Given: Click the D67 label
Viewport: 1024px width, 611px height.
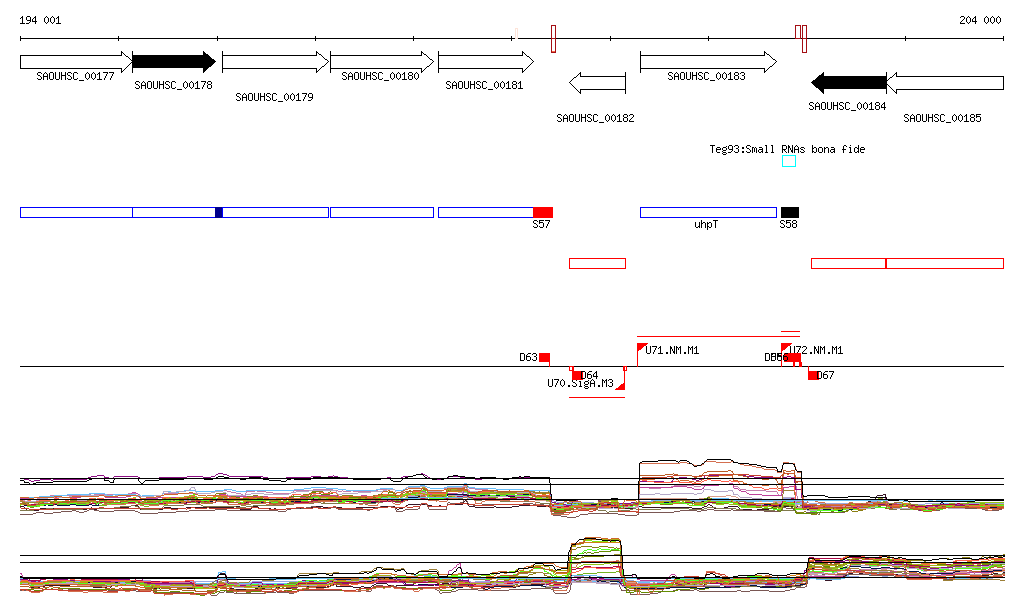Looking at the screenshot, I should coord(825,375).
